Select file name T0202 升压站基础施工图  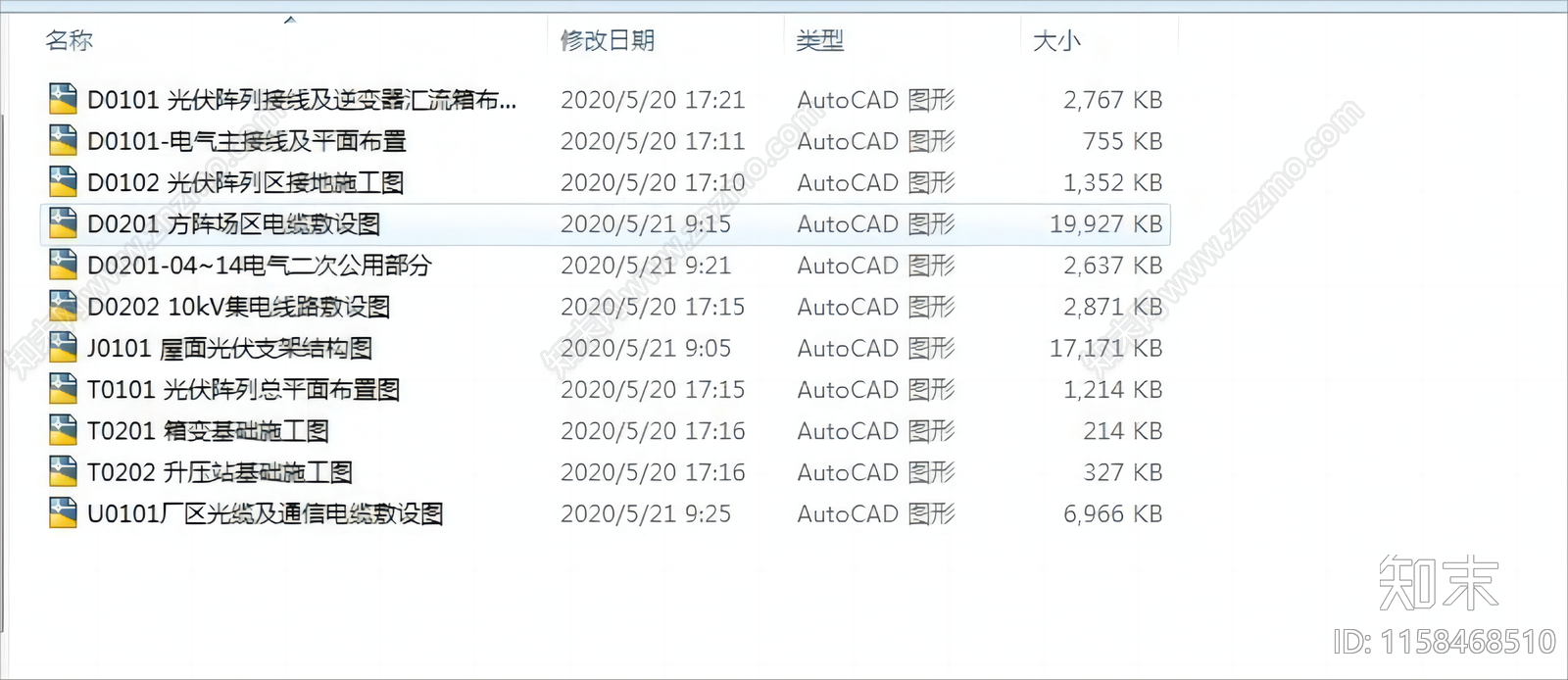click(x=220, y=472)
